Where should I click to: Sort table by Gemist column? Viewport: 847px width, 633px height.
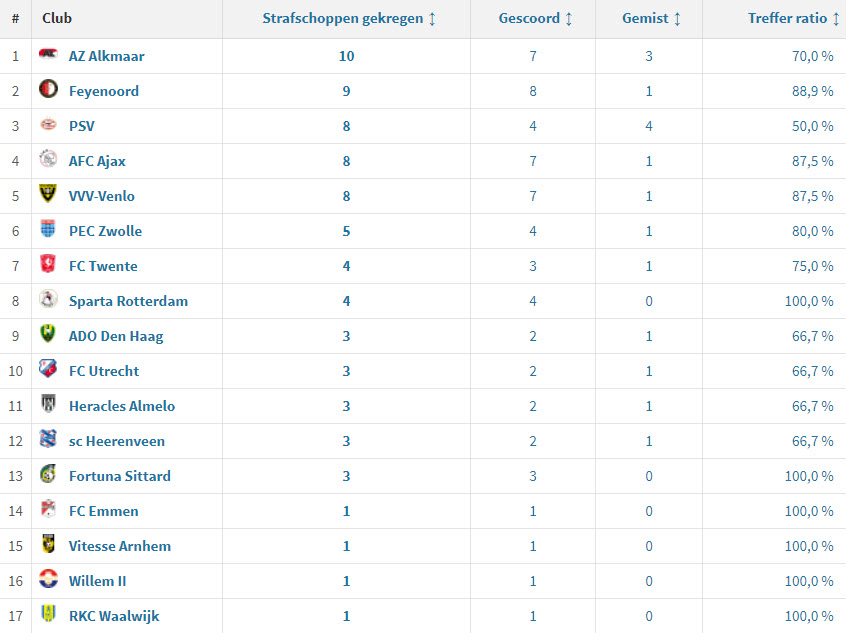(651, 19)
